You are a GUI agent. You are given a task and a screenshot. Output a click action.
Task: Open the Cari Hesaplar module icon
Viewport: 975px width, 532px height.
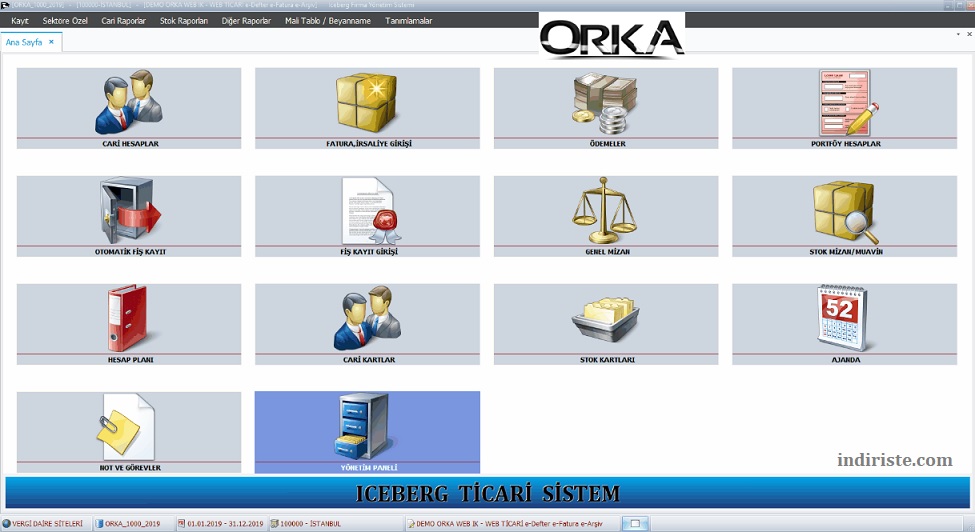(x=129, y=102)
